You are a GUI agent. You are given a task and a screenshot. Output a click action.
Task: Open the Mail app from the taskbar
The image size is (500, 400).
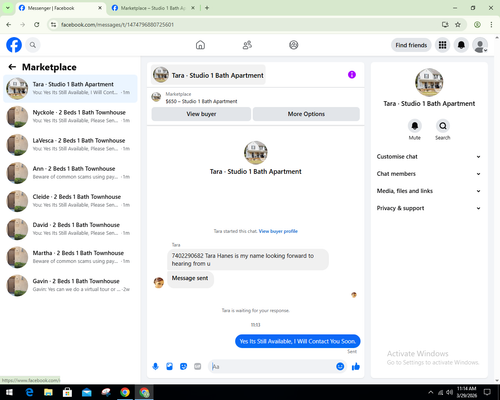coord(87,392)
